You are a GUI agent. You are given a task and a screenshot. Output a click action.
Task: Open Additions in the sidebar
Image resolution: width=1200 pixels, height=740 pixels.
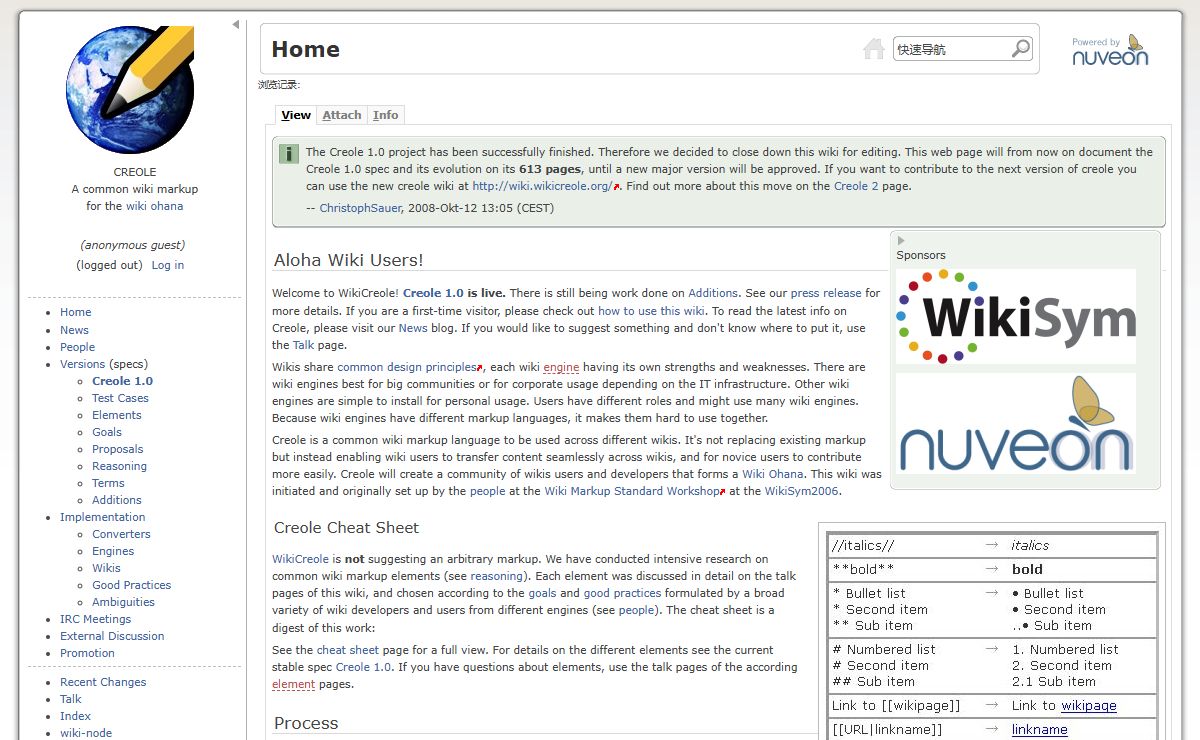pos(117,500)
